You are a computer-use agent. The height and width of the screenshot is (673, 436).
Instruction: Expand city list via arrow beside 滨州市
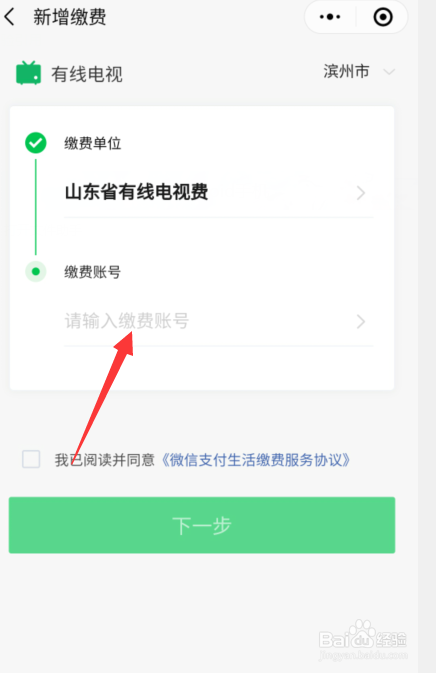point(389,72)
